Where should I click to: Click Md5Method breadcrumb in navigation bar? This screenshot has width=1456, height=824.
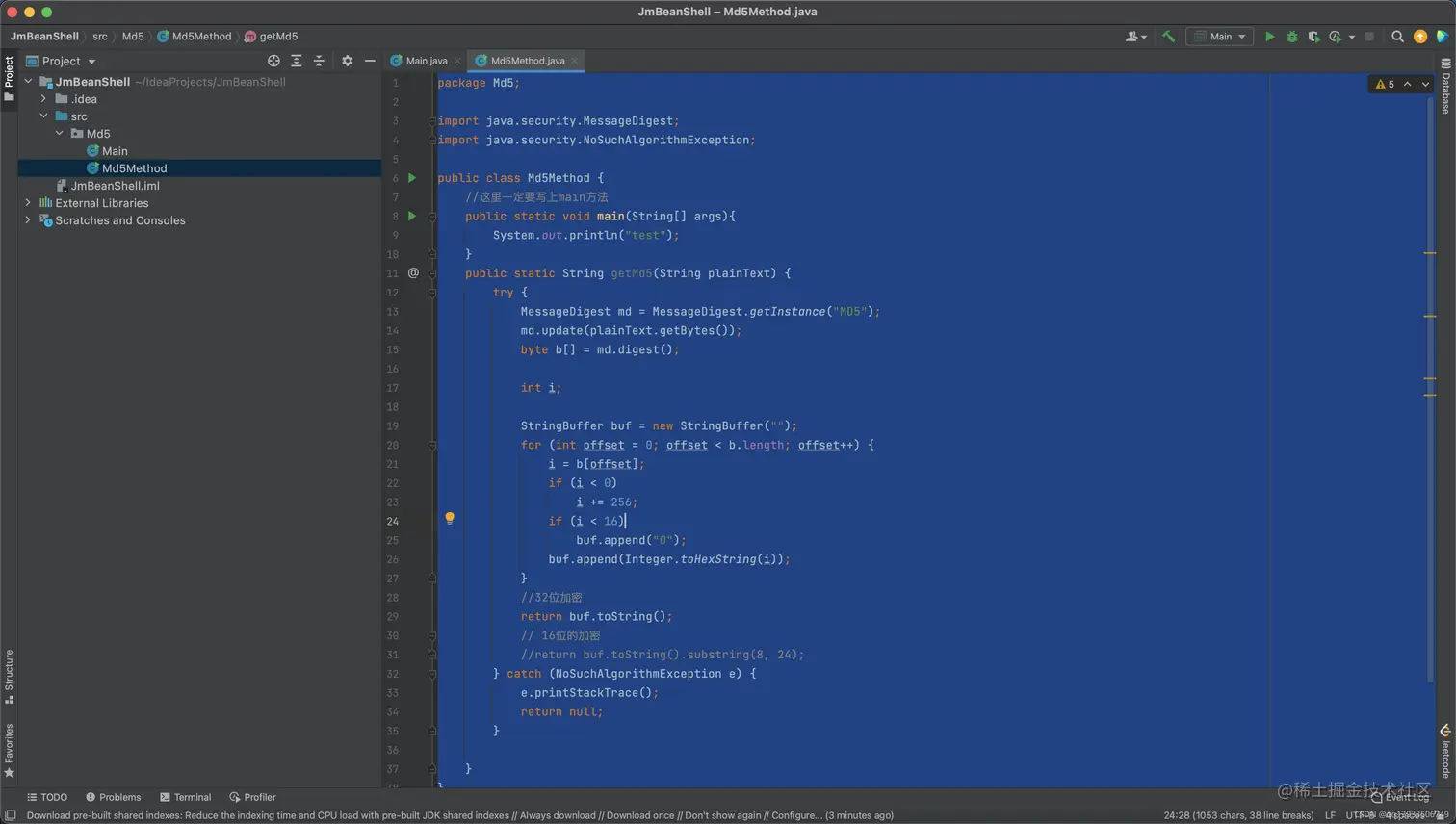coord(195,37)
